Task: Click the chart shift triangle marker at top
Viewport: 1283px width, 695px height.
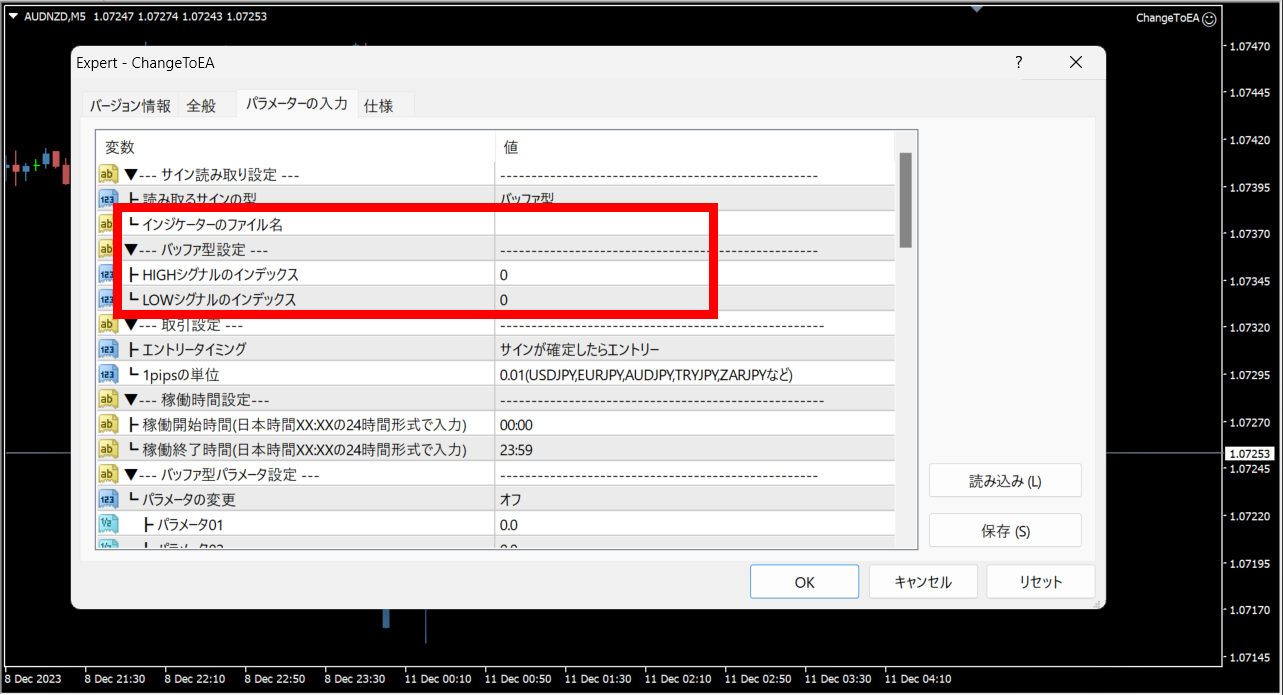Action: [x=978, y=7]
